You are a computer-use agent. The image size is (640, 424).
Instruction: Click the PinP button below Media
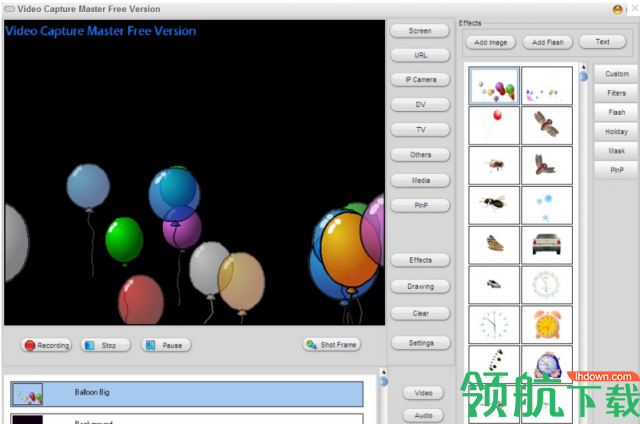point(420,205)
